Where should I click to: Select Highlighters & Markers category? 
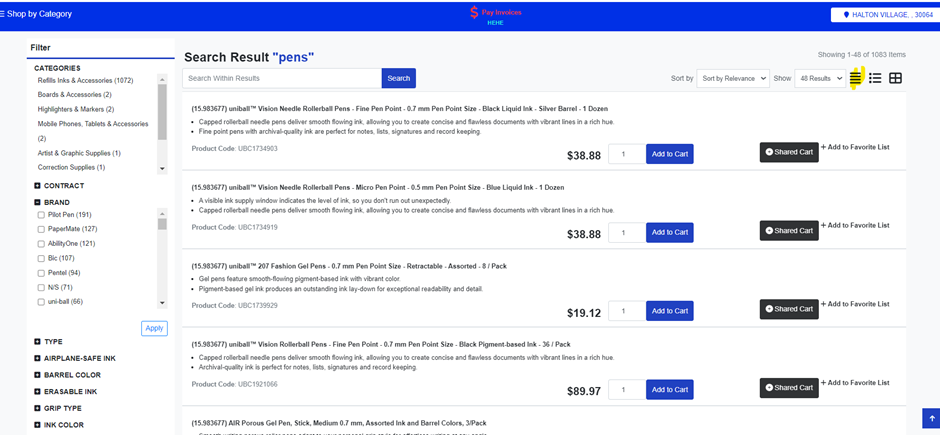pos(76,109)
